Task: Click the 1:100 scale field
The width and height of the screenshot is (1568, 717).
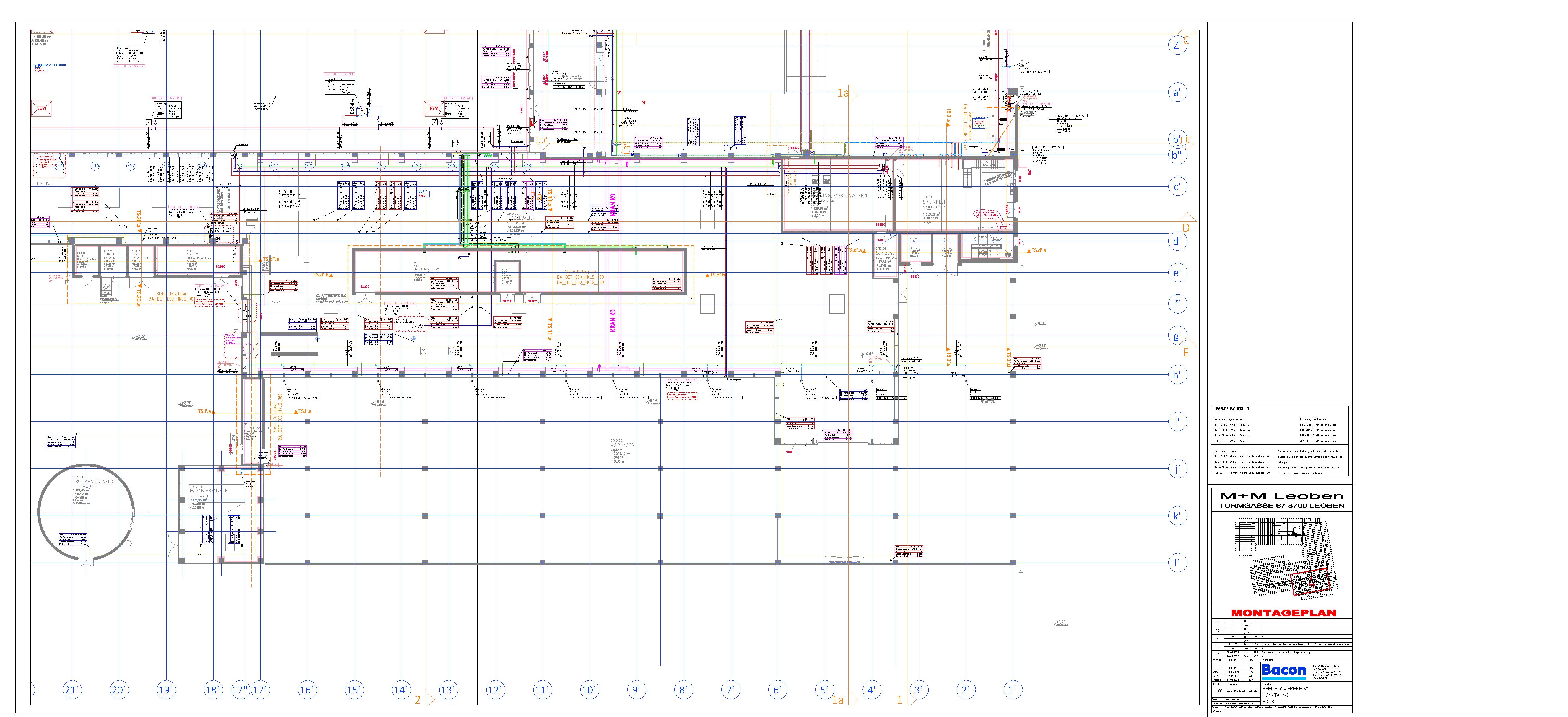Action: (x=1217, y=691)
